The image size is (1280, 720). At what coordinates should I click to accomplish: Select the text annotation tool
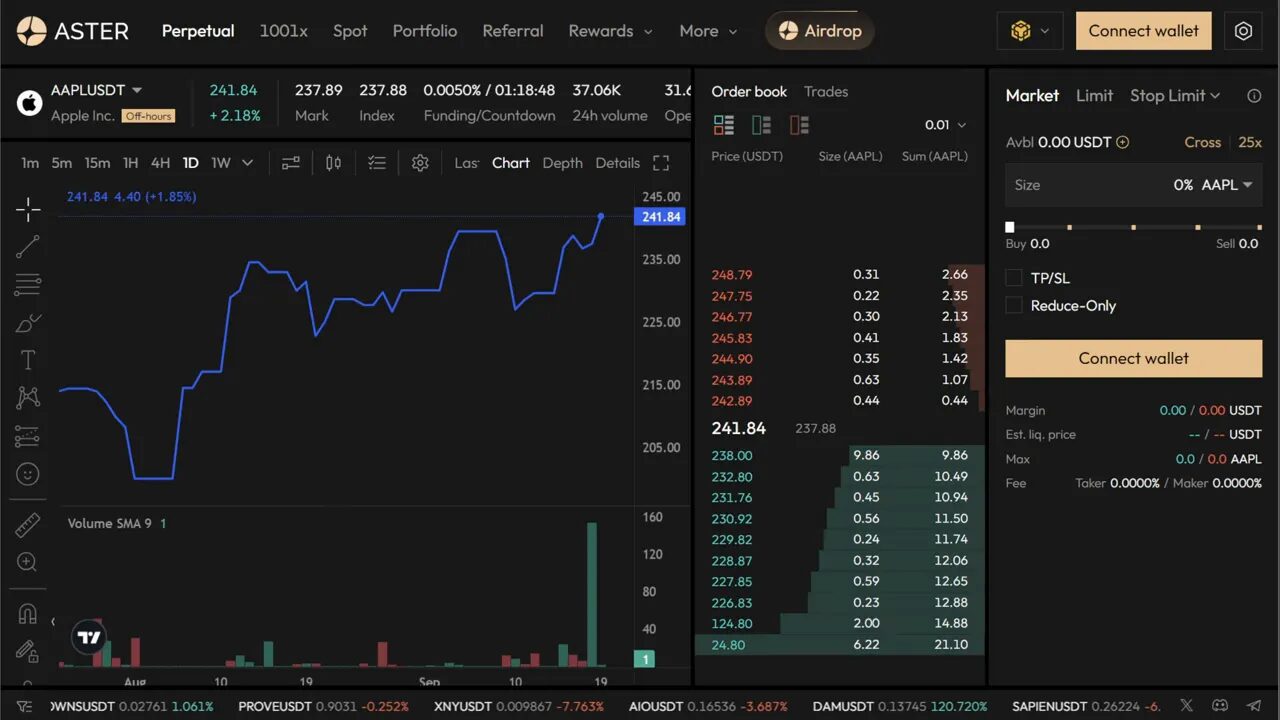27,361
